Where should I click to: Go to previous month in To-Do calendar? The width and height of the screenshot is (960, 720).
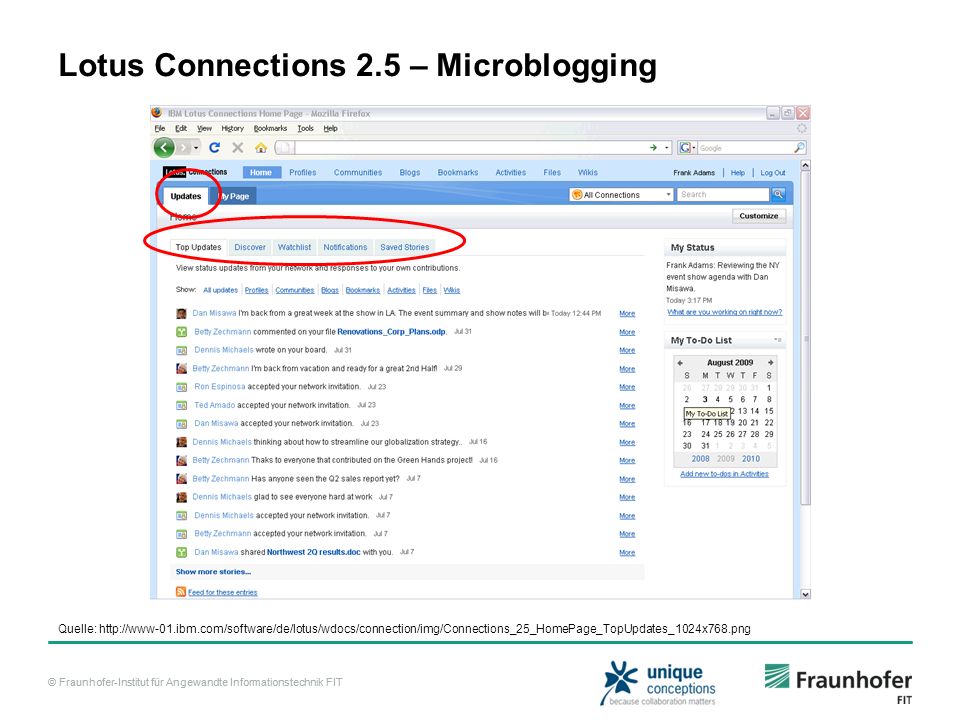coord(680,362)
